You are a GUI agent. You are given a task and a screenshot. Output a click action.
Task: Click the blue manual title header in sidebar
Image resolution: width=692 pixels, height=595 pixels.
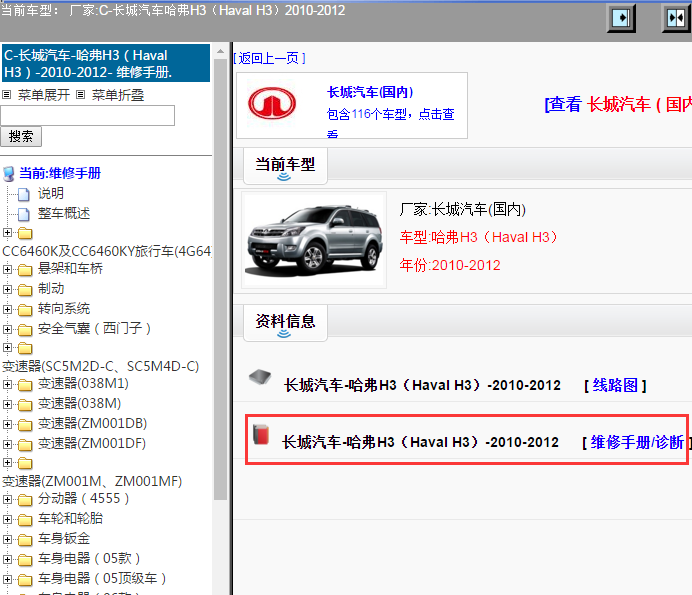coord(106,63)
